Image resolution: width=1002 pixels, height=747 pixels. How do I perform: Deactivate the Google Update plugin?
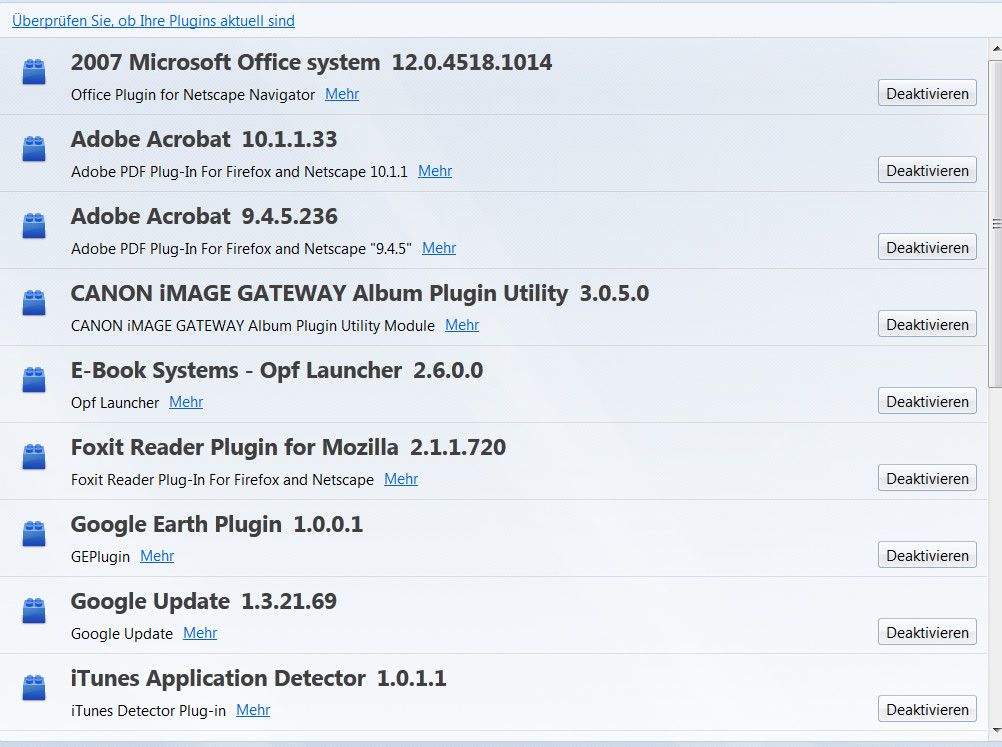[927, 633]
